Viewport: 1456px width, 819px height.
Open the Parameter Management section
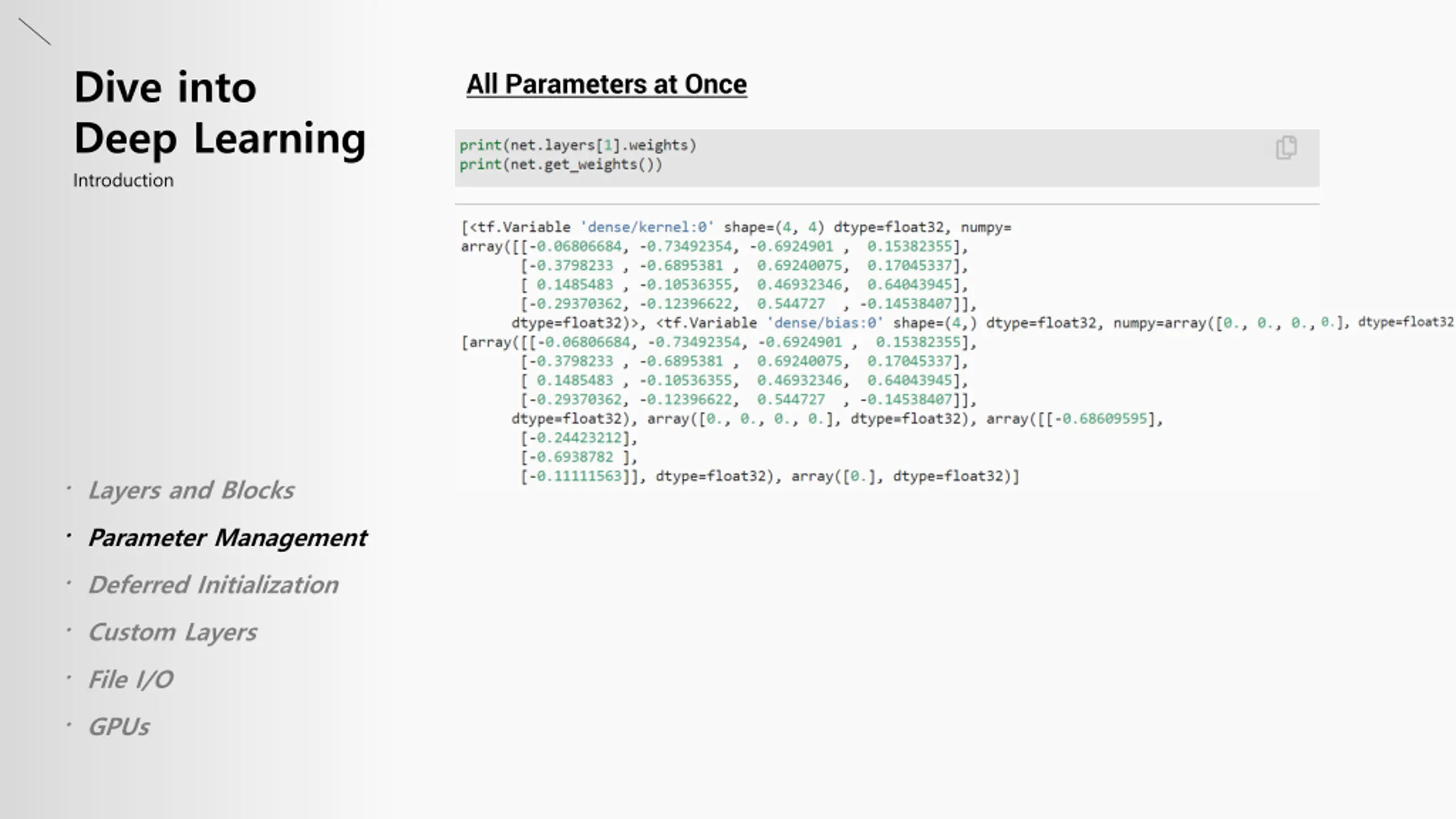pos(227,537)
